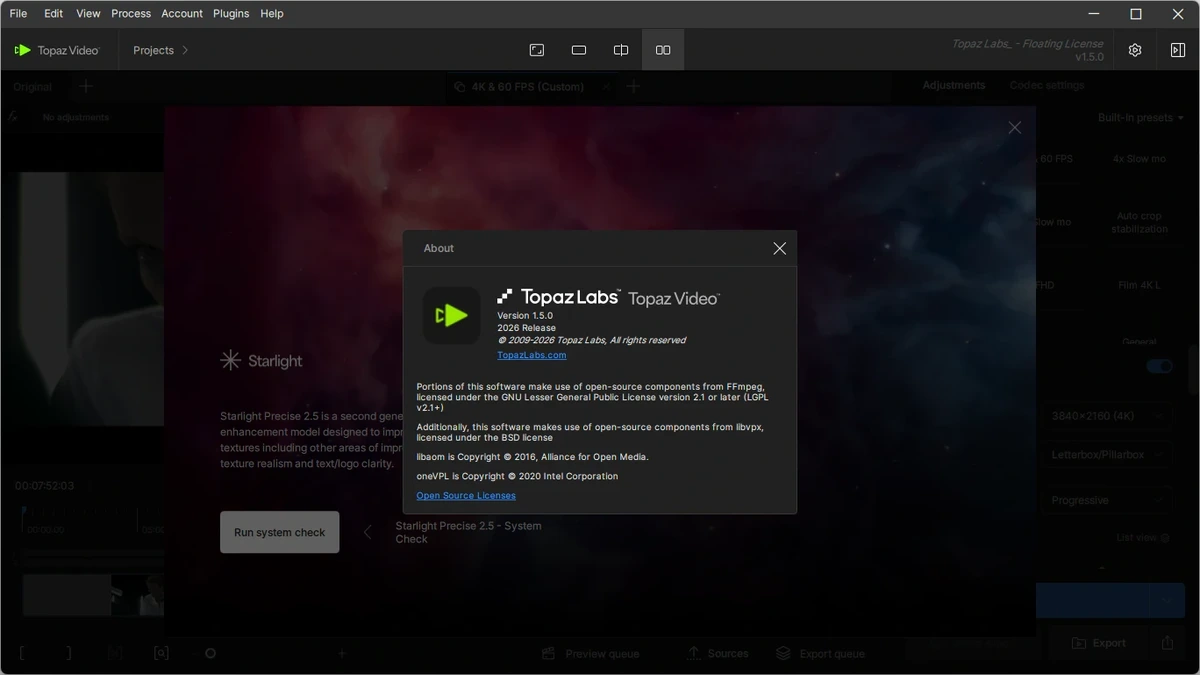Switch to the Codec settings tab
Viewport: 1200px width, 675px height.
[1047, 85]
